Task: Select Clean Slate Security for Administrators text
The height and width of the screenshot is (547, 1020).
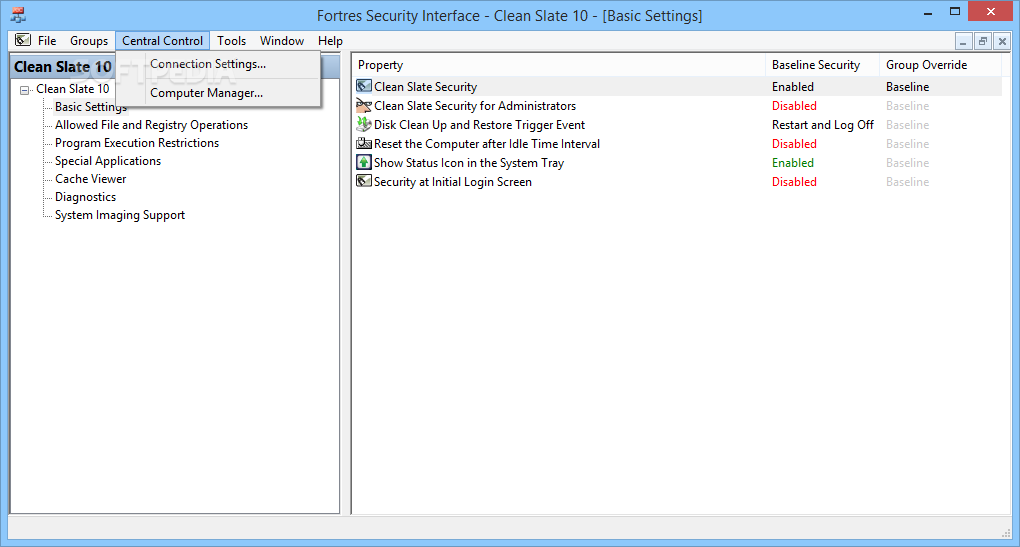Action: [475, 106]
